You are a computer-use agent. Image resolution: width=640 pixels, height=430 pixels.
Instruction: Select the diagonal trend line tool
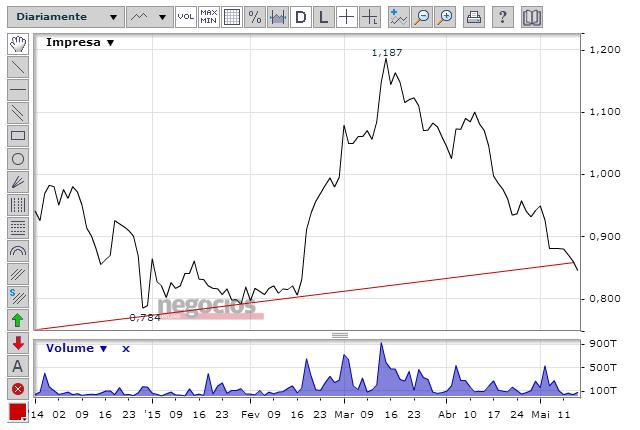point(18,67)
